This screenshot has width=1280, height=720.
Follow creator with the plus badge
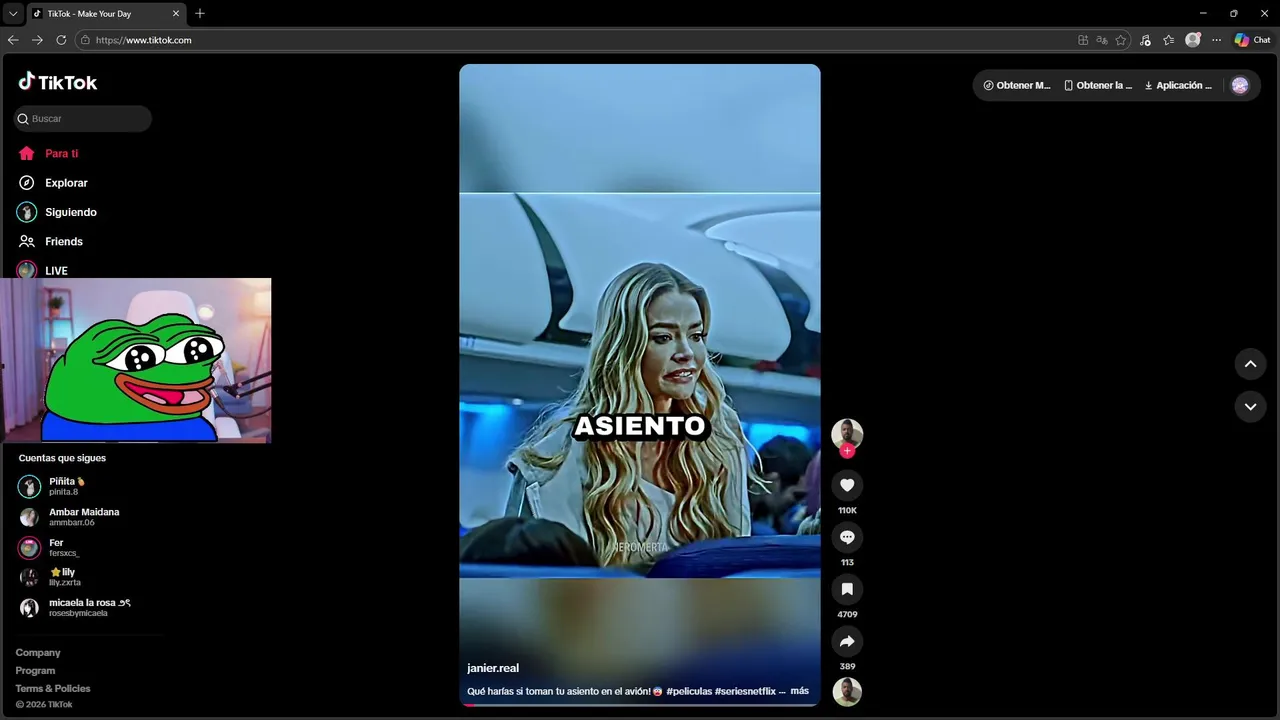[847, 451]
